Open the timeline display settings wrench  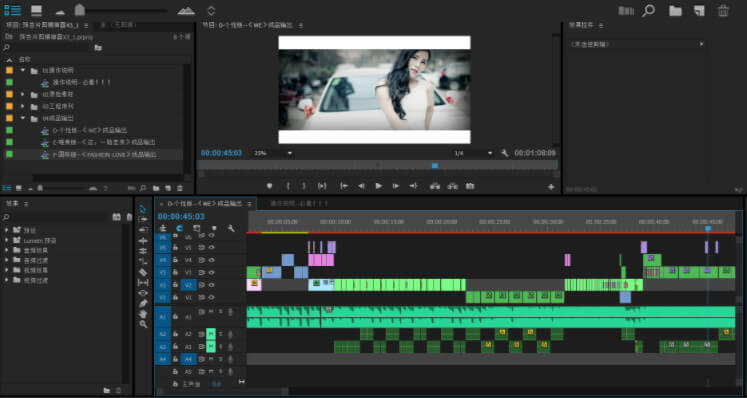[231, 228]
